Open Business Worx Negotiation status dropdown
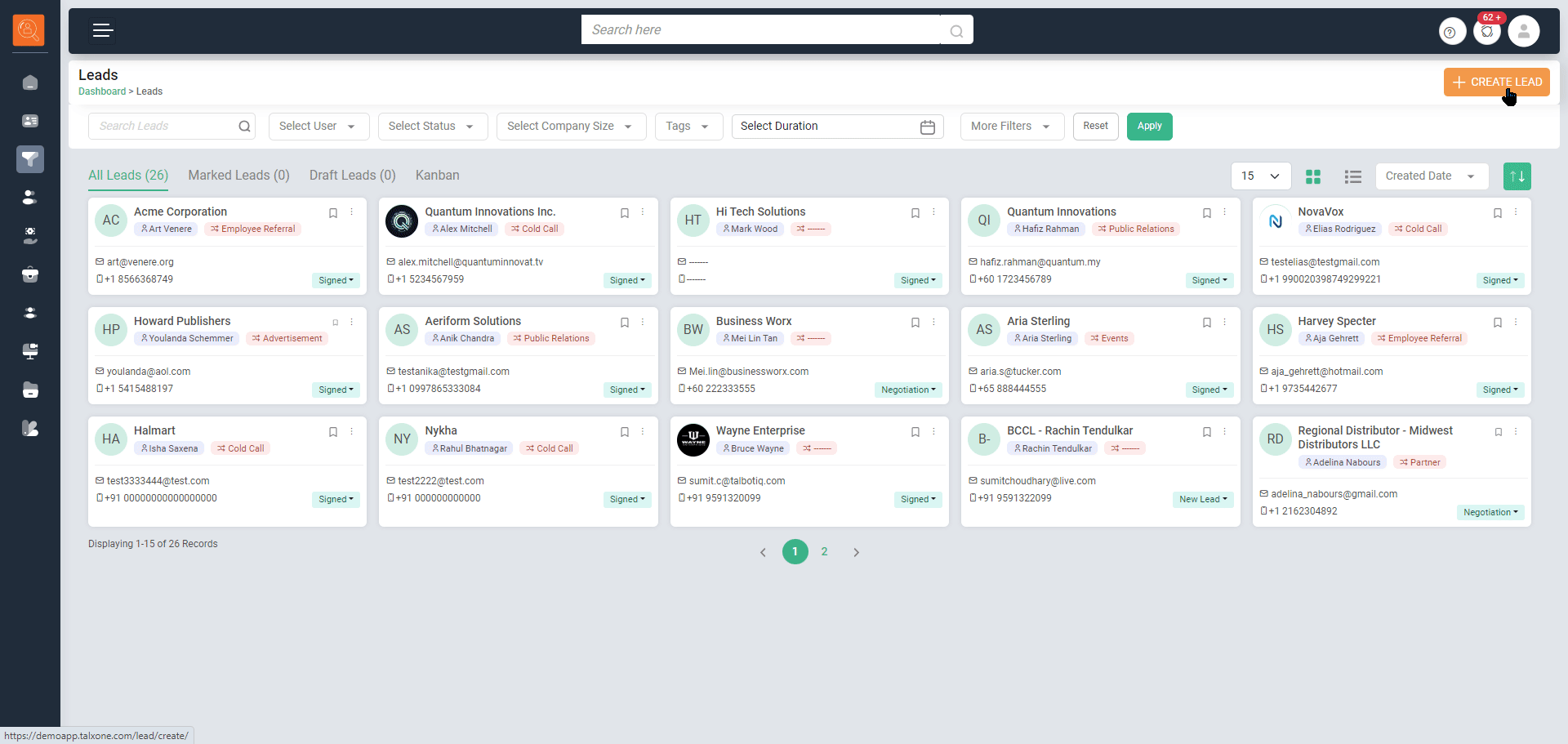The image size is (1568, 744). tap(907, 390)
